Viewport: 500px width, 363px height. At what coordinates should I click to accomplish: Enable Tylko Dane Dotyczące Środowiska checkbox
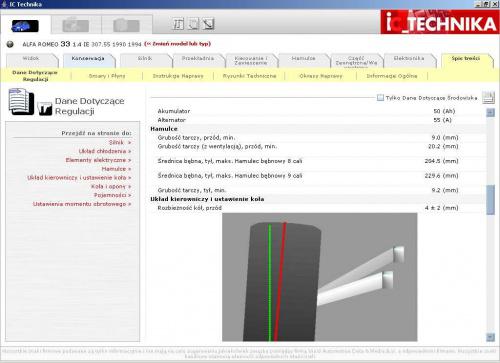click(380, 97)
